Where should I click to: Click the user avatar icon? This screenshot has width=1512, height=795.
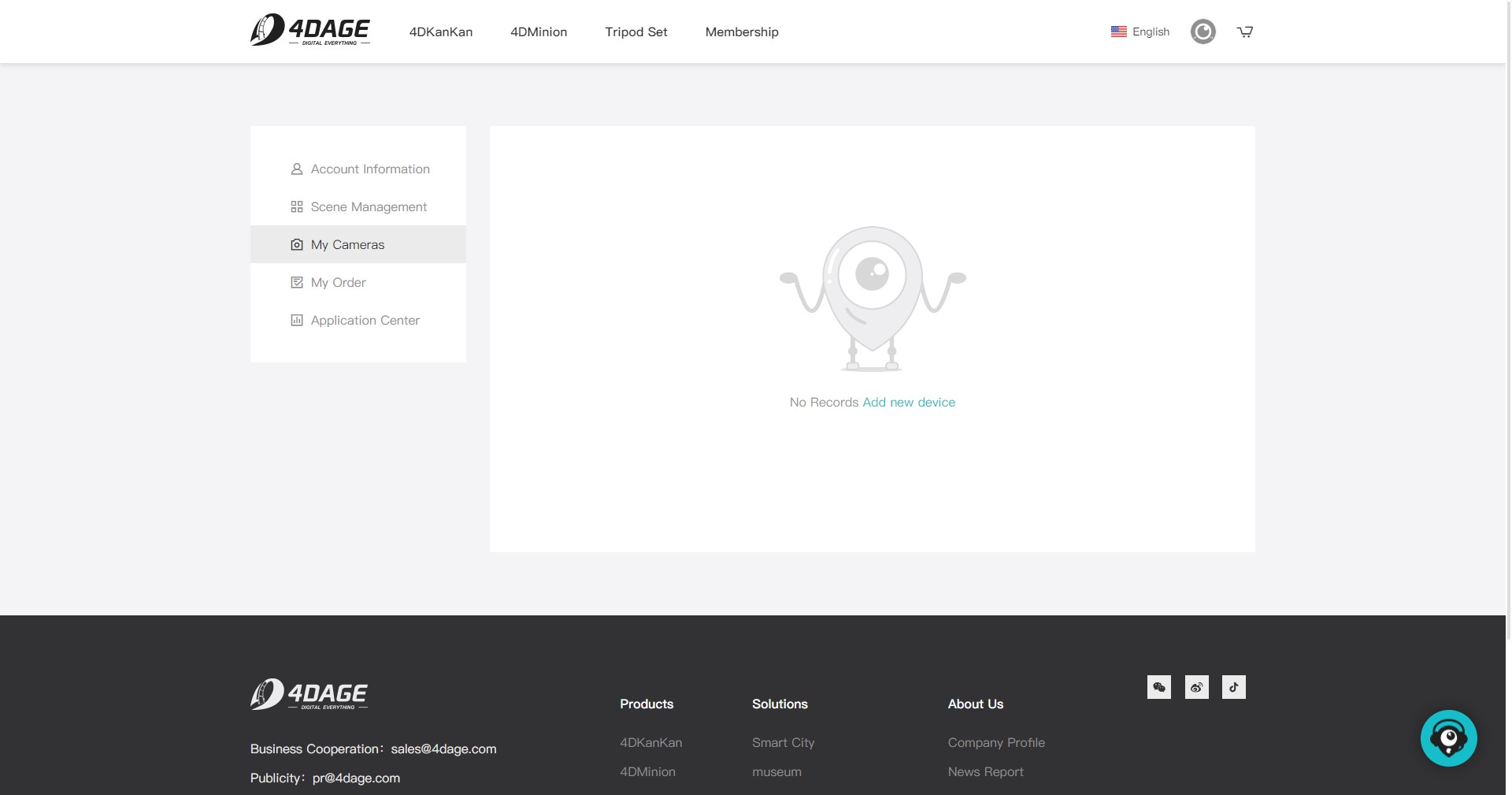coord(1203,32)
